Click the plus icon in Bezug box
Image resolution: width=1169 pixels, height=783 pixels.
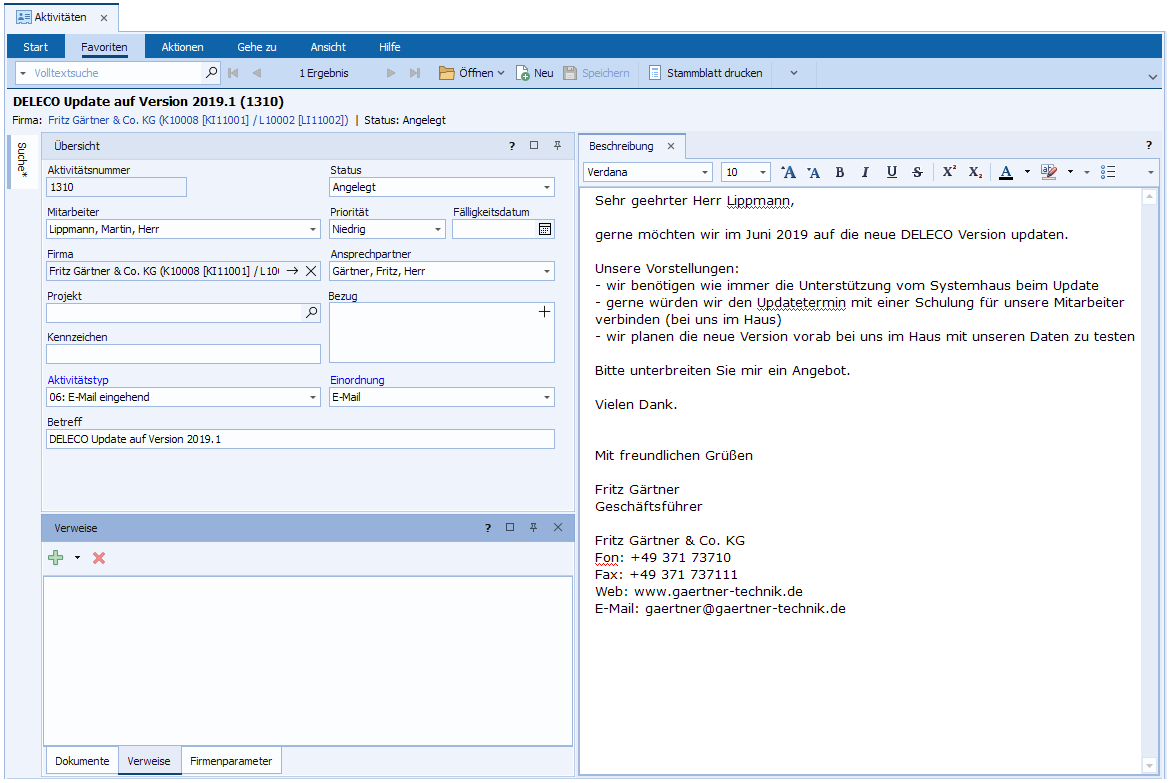pyautogui.click(x=544, y=312)
